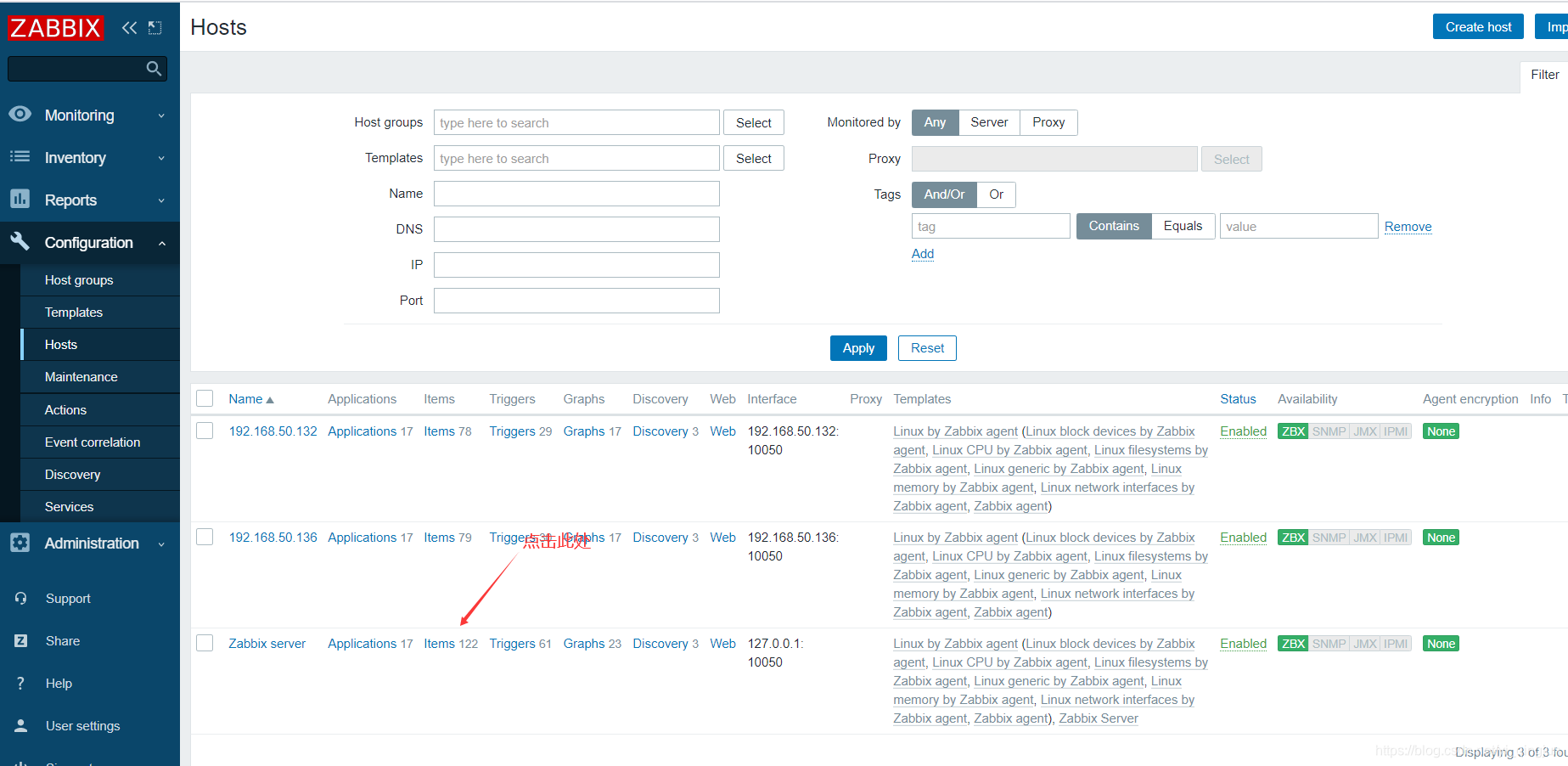This screenshot has height=766, width=1568.
Task: Collapse the Configuration menu chevron
Action: click(161, 243)
